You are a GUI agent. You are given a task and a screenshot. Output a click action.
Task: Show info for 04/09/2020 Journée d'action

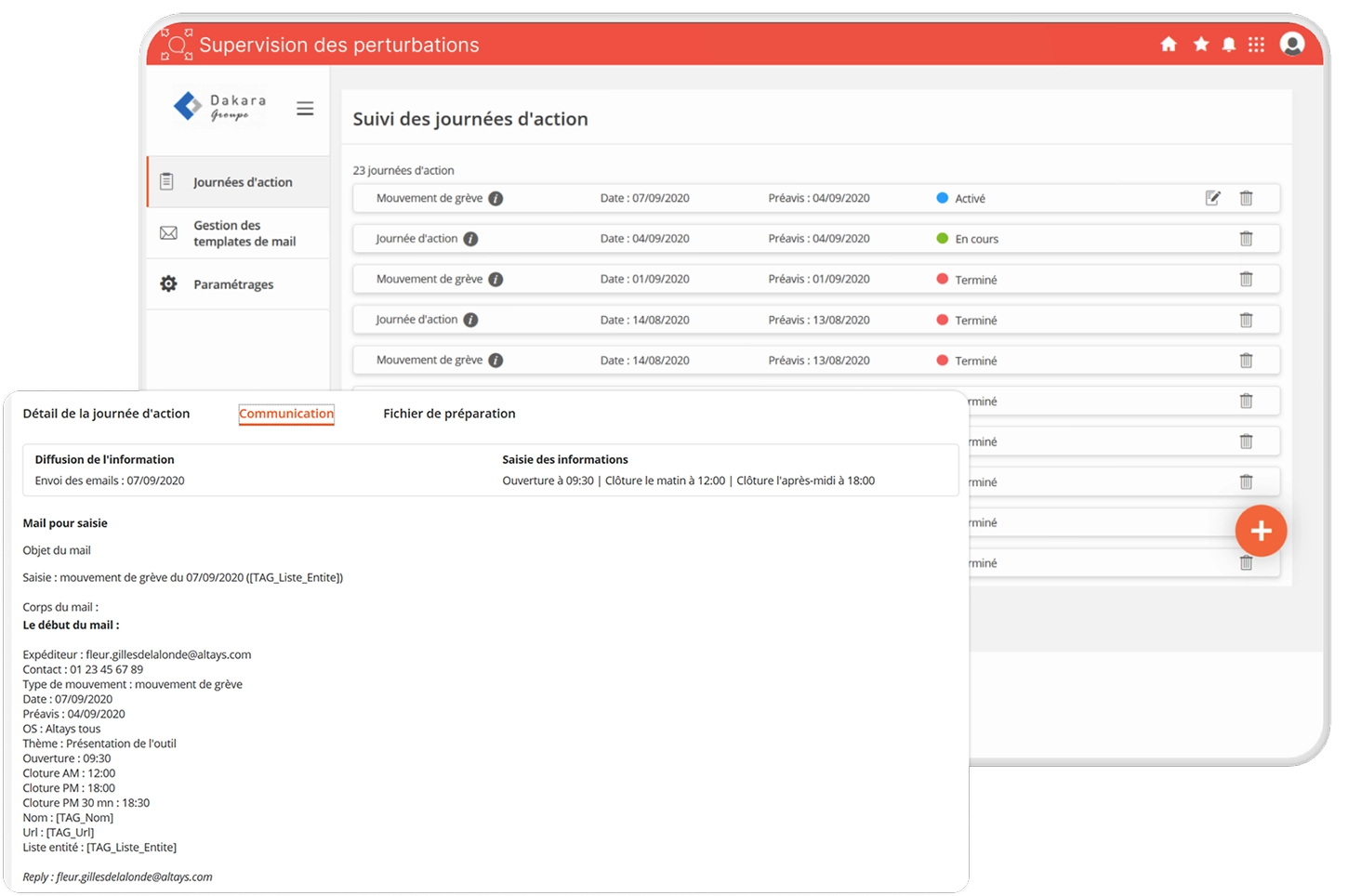[x=470, y=239]
